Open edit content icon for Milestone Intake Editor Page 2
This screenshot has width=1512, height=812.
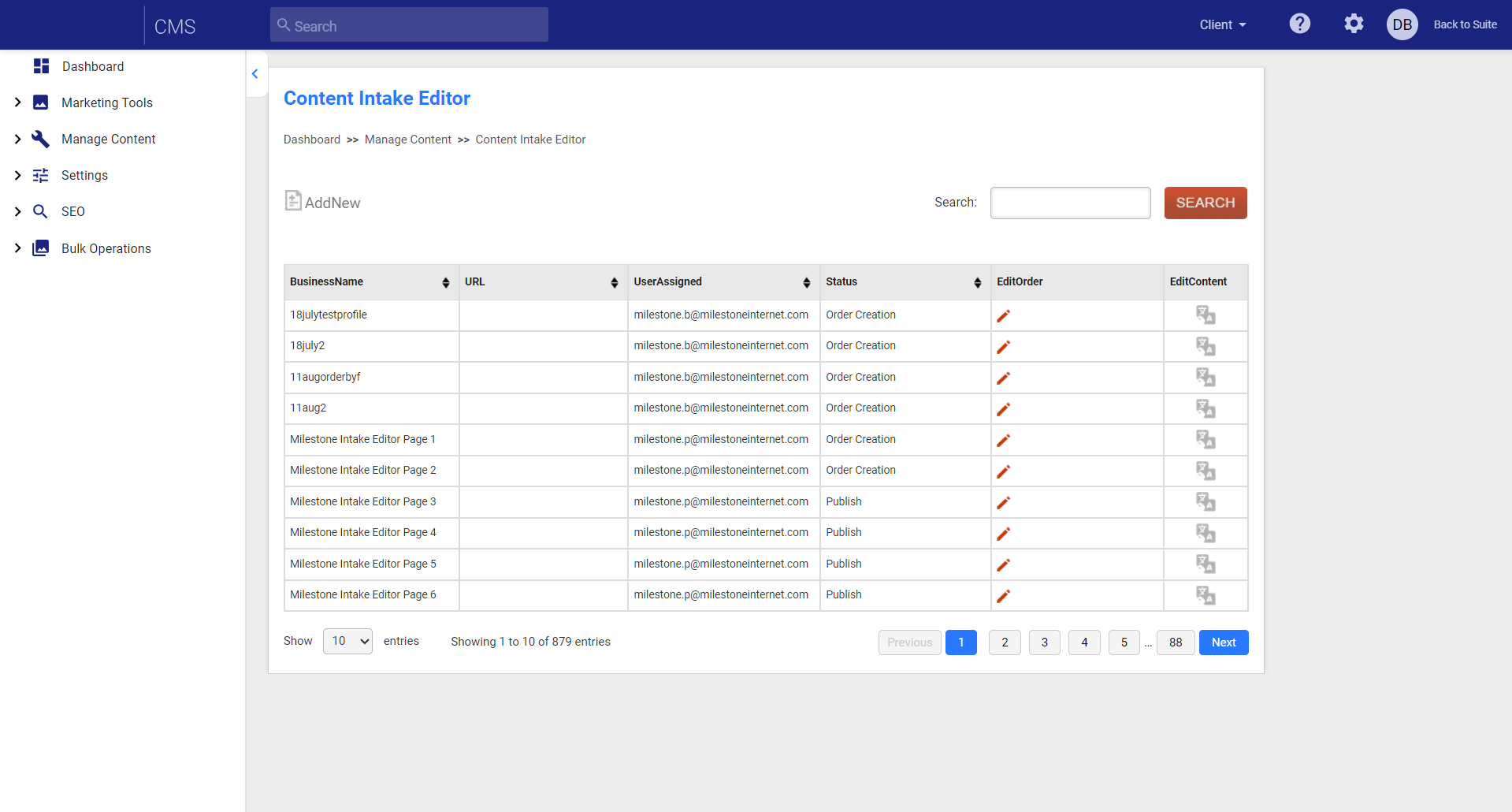[x=1206, y=471]
